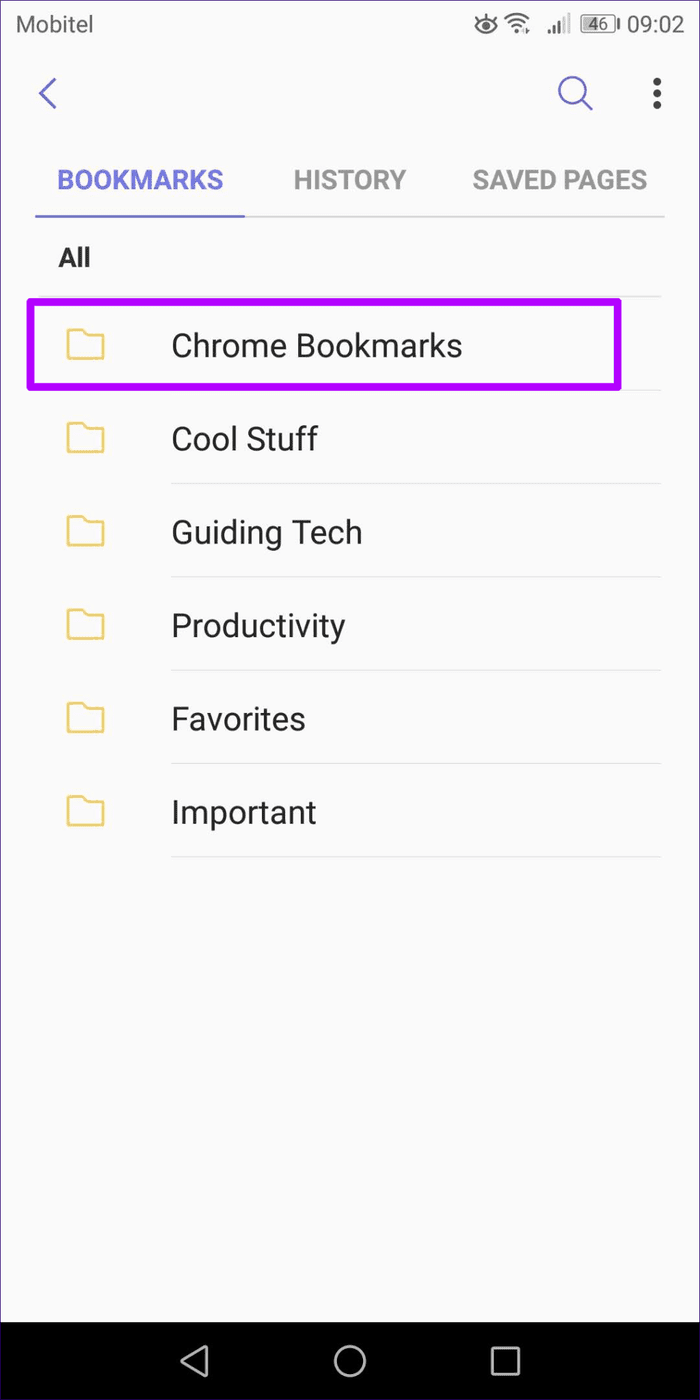Click the Chrome Bookmarks folder icon
Screen dimensions: 700x1400
point(86,345)
